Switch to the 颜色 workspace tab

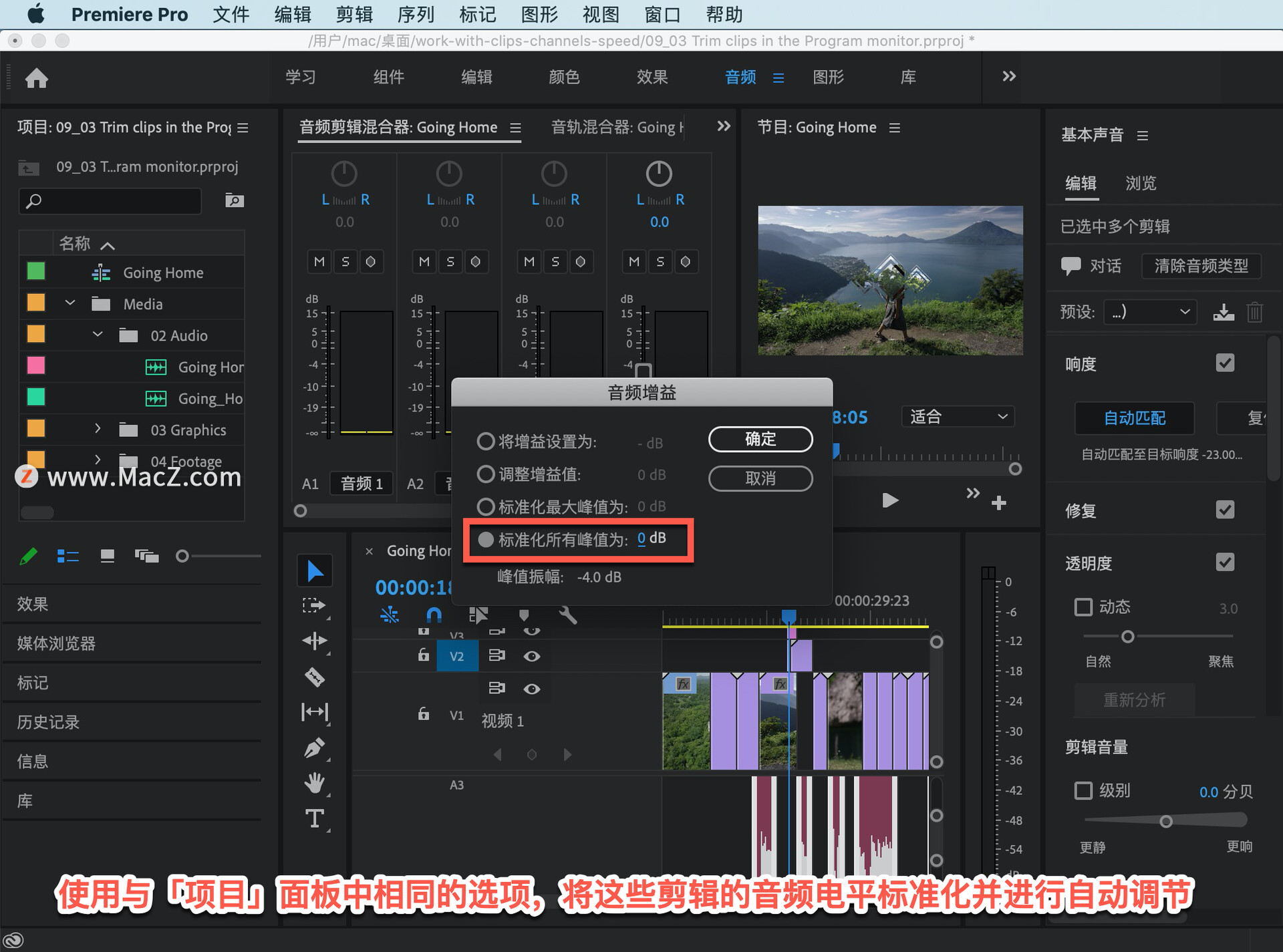(564, 77)
